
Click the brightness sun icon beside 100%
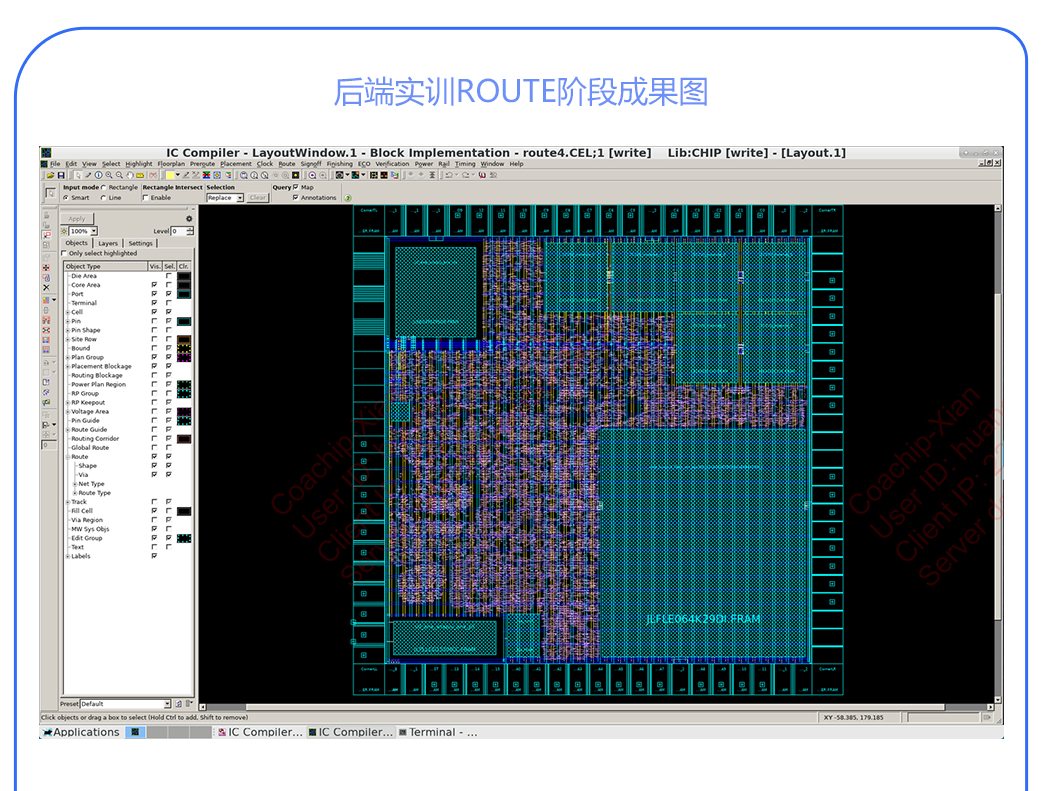[x=64, y=231]
